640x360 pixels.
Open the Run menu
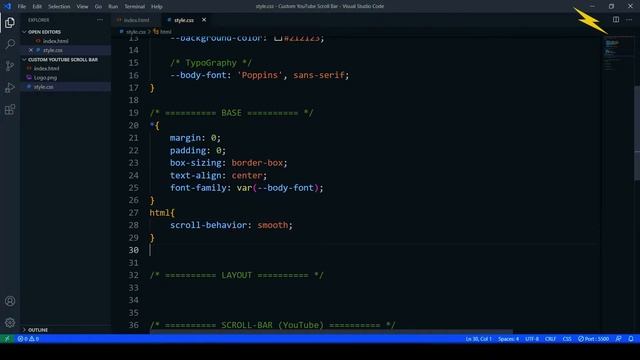(113, 7)
